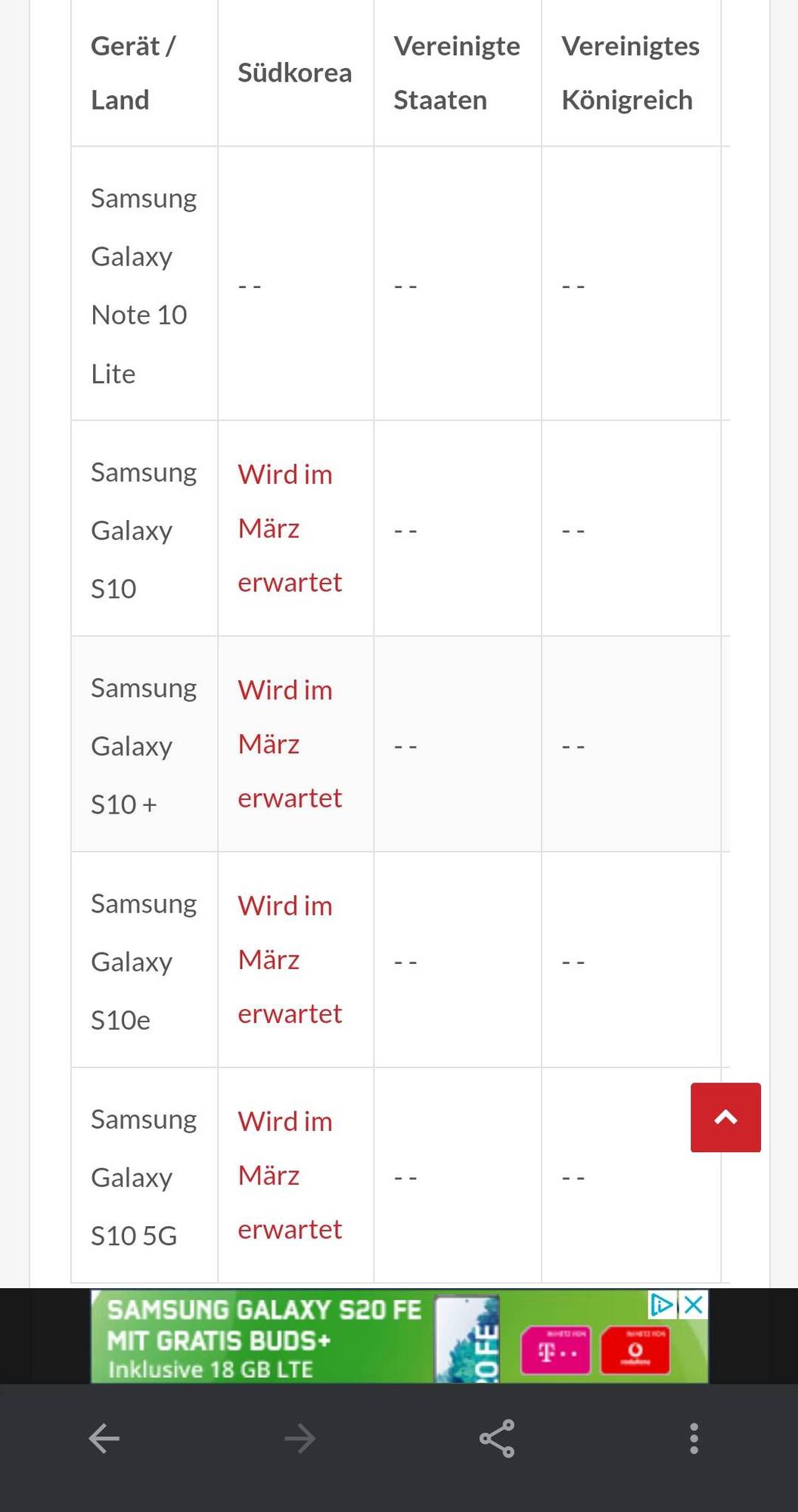Tap the browser back arrow

104,1438
